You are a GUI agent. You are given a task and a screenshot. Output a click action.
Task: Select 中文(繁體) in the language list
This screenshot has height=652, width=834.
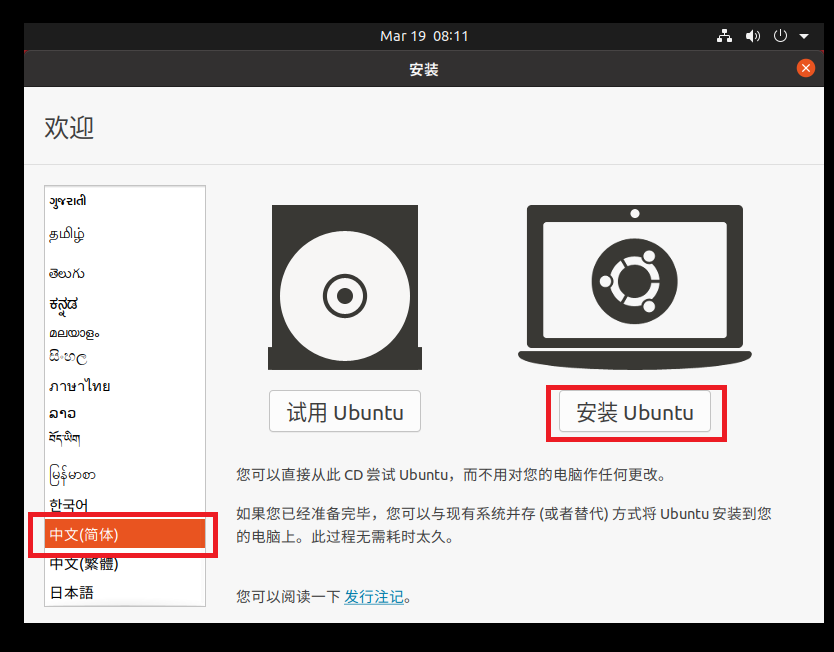coord(84,564)
